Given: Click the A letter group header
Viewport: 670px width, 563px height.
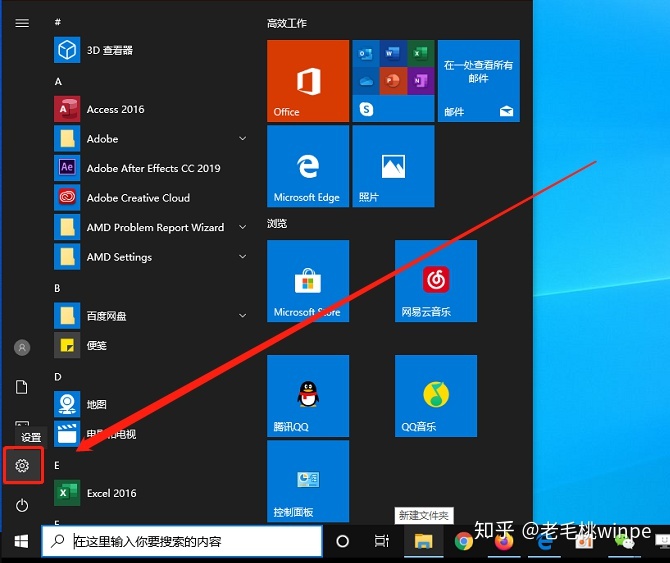Looking at the screenshot, I should (x=58, y=82).
